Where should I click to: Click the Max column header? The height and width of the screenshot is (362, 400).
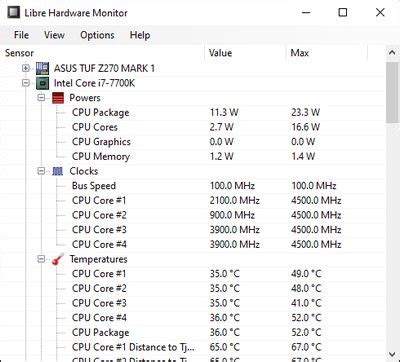[327, 53]
